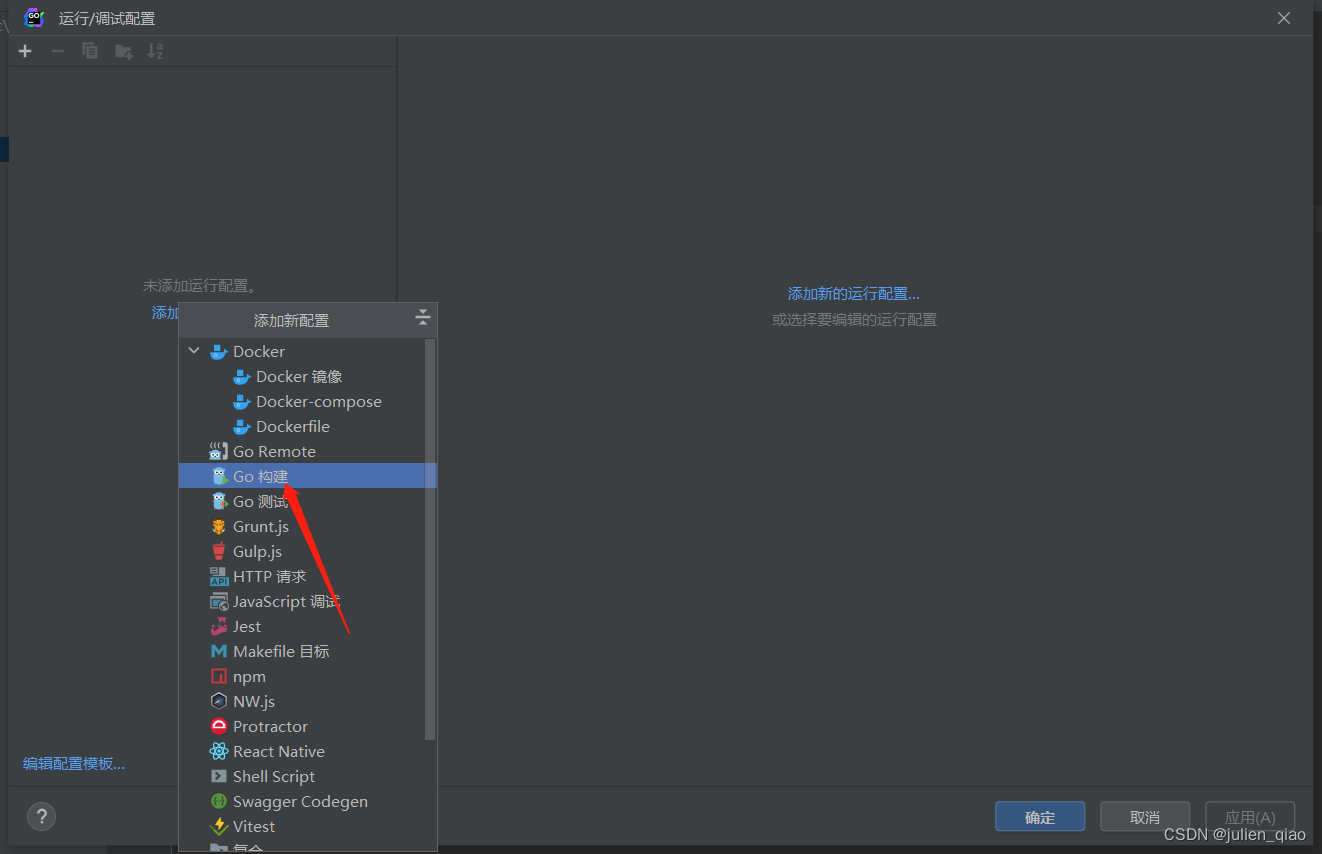Viewport: 1322px width, 854px height.
Task: Click the move to new folder icon
Action: click(x=123, y=51)
